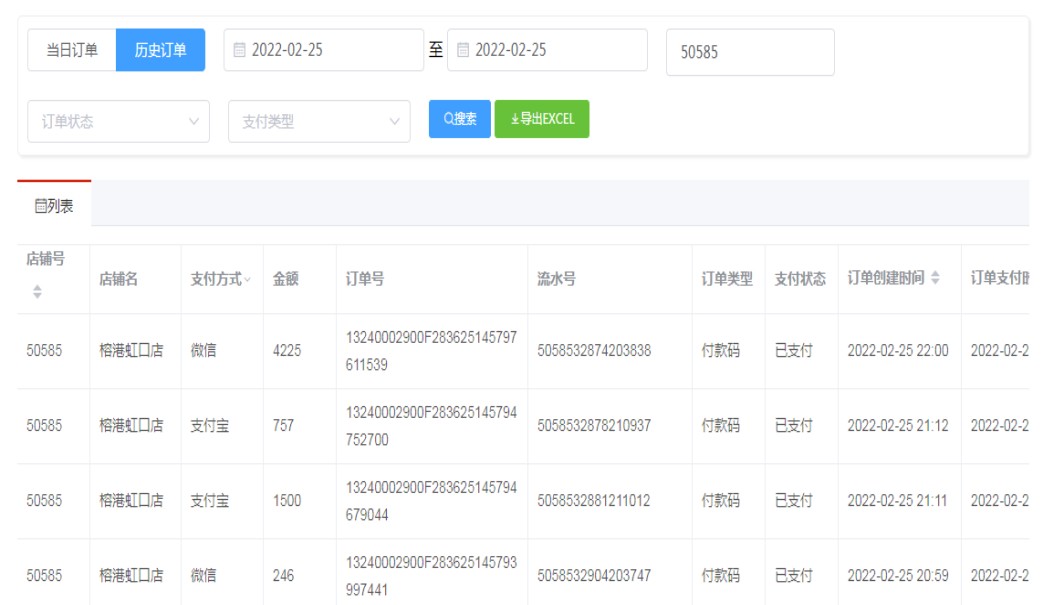The width and height of the screenshot is (1043, 605).
Task: Click the row with amount 246
Action: click(283, 576)
